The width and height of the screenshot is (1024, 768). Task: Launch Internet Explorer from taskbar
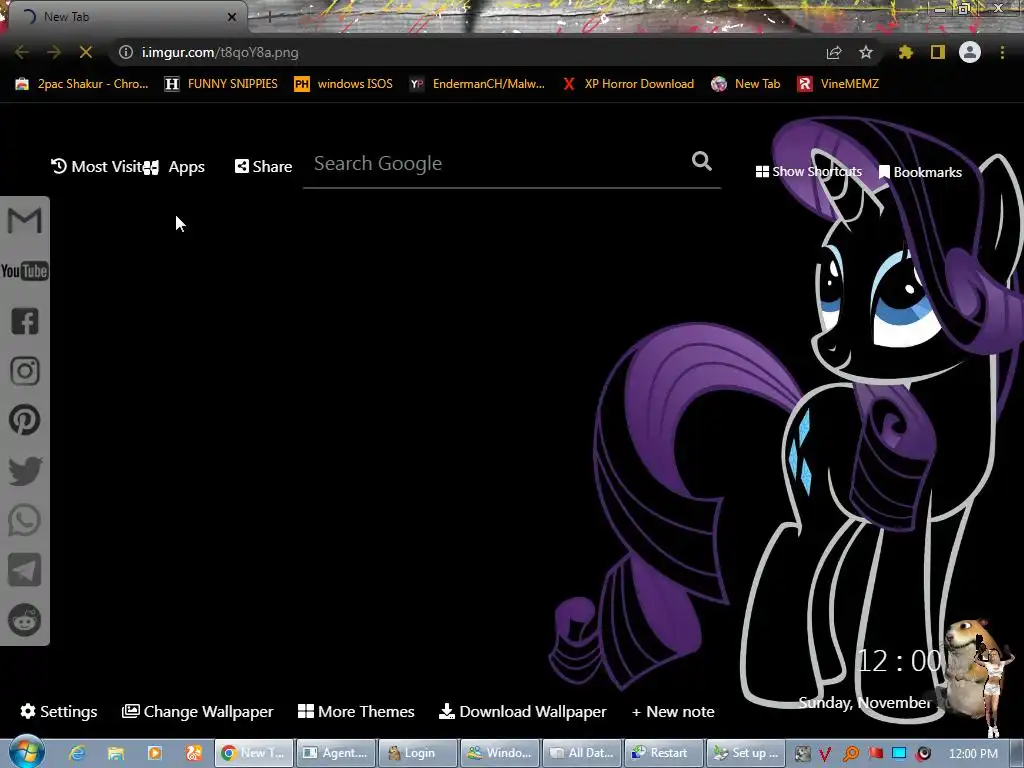click(77, 753)
